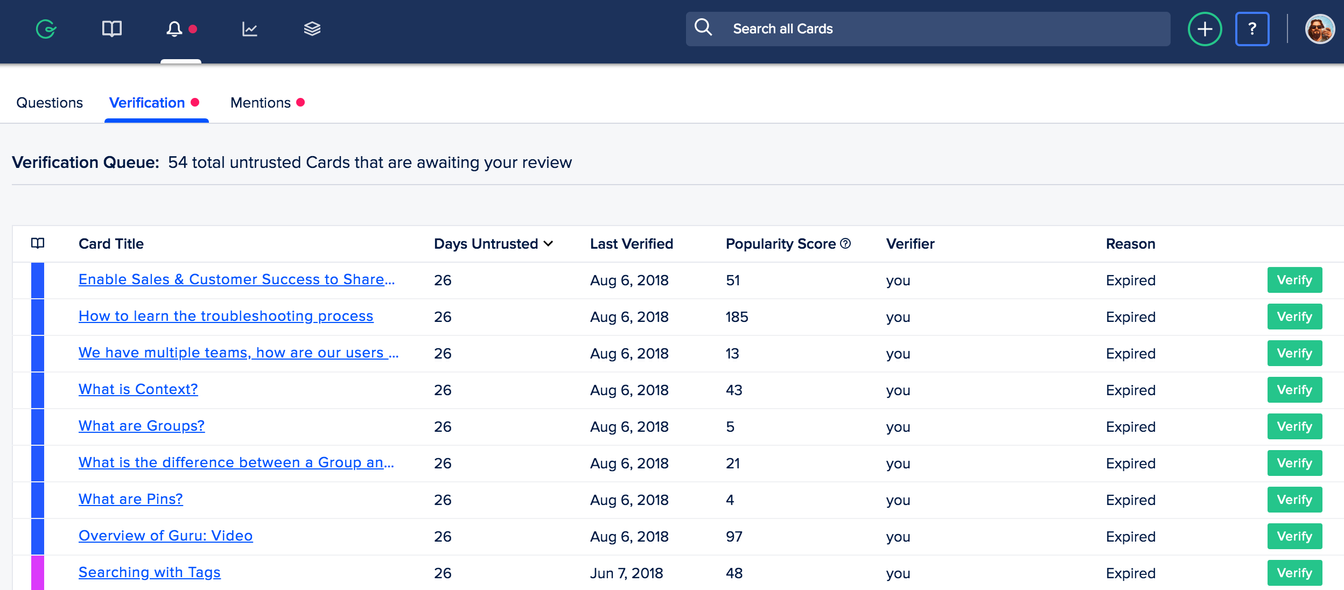Image resolution: width=1344 pixels, height=590 pixels.
Task: Click the Verification Queue summary text
Action: click(292, 162)
